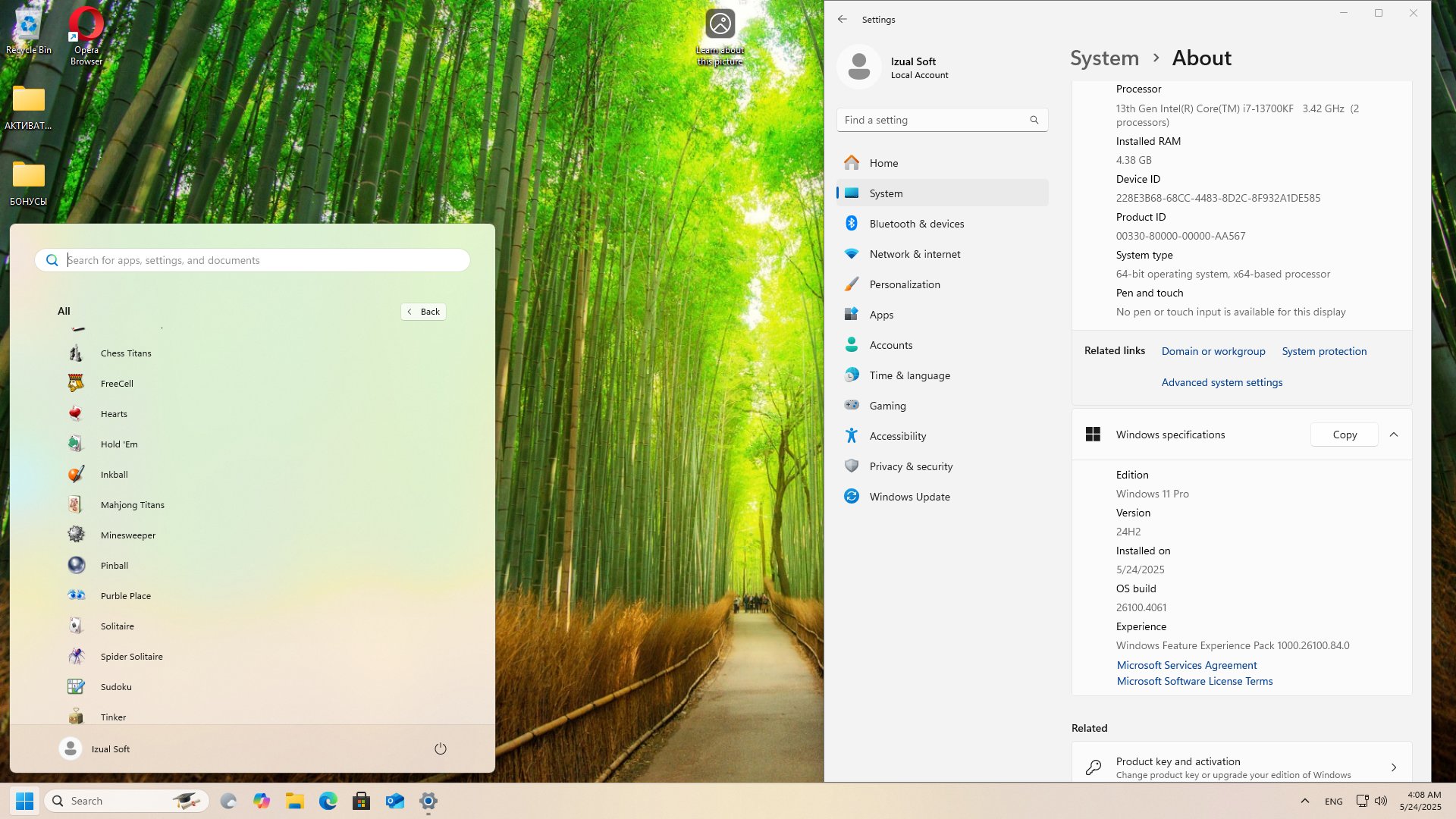Open File Explorer from the taskbar

pyautogui.click(x=295, y=801)
